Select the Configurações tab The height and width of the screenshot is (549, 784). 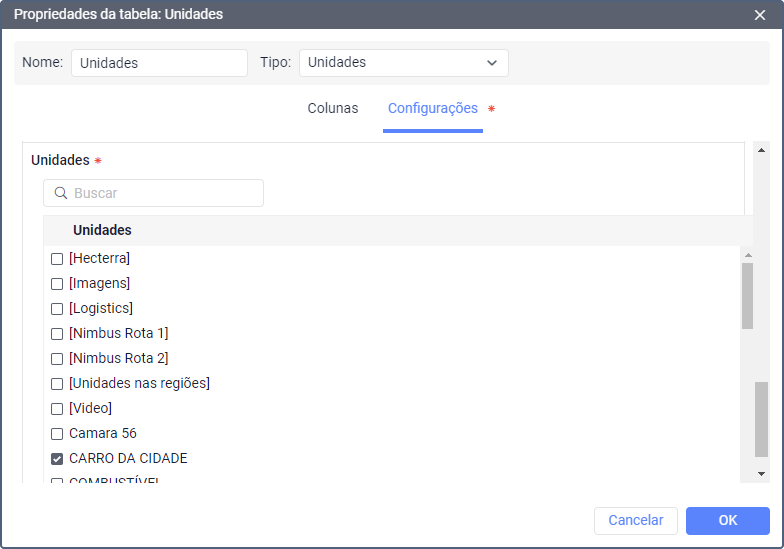click(433, 108)
